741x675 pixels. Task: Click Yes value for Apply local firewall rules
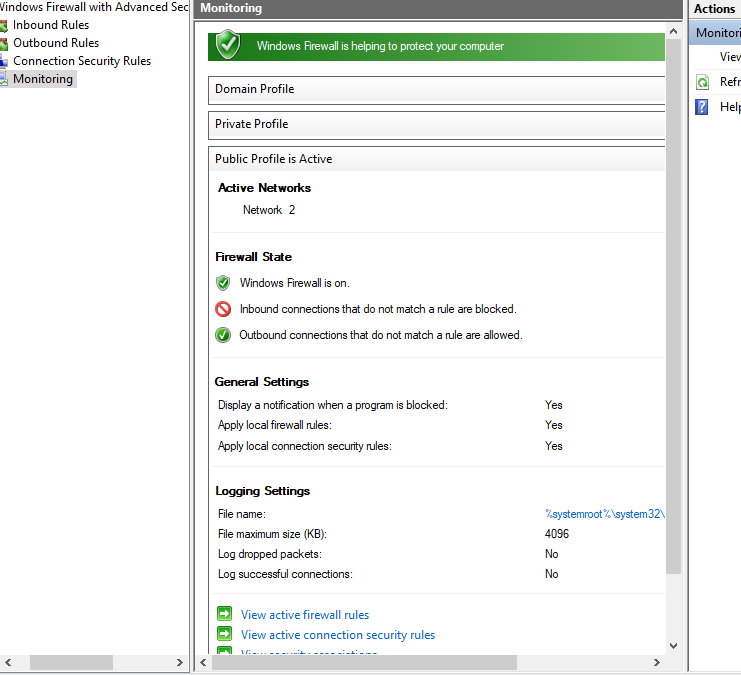pos(553,424)
